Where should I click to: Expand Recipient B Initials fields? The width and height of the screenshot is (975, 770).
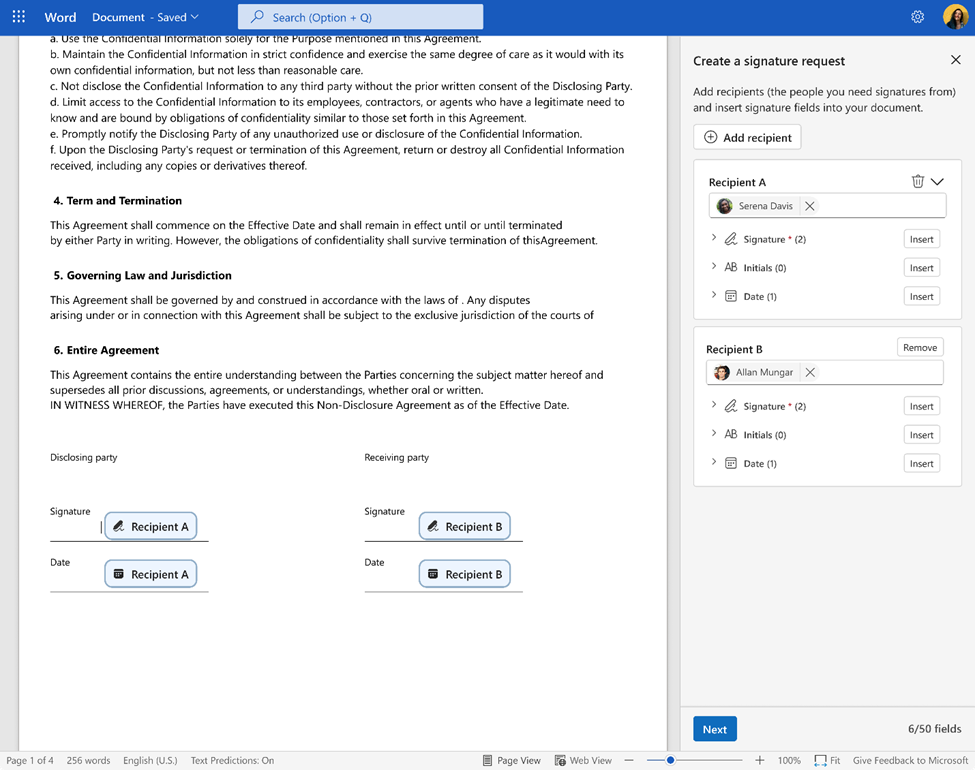[x=714, y=434]
